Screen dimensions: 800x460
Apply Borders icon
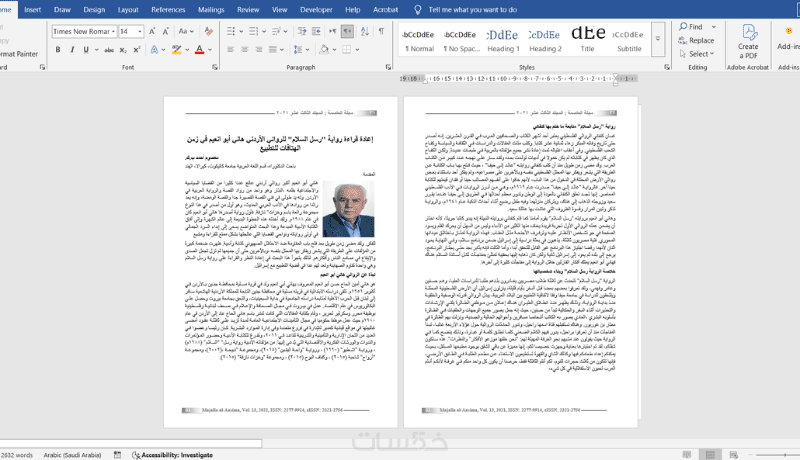click(x=347, y=49)
